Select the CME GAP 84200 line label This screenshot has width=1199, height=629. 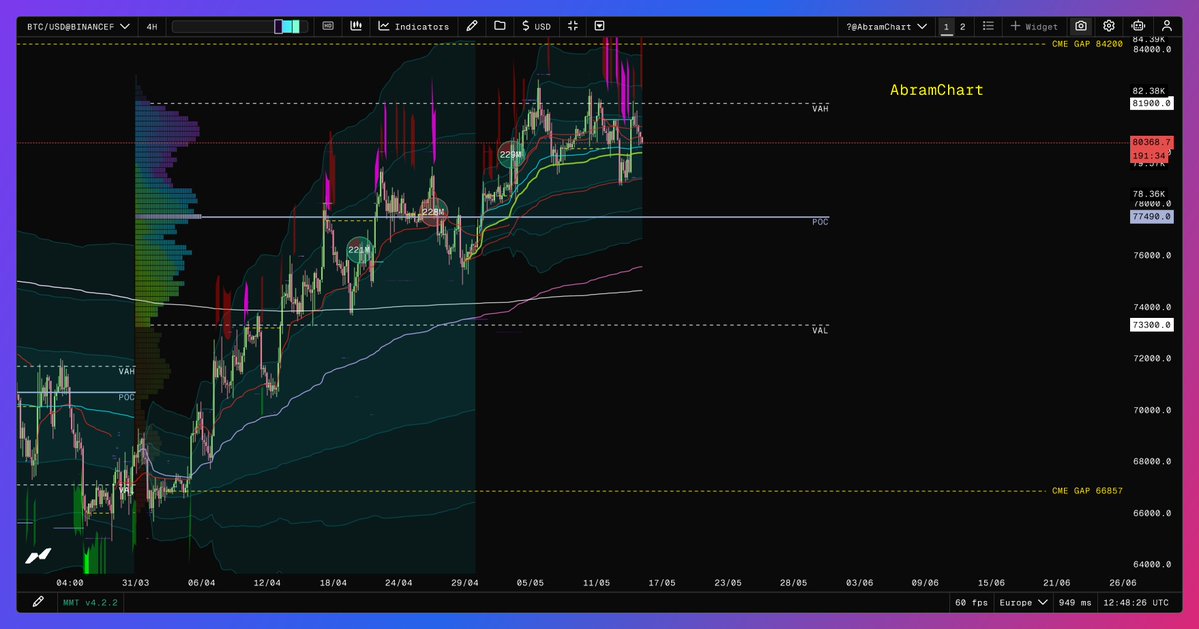pos(1087,44)
